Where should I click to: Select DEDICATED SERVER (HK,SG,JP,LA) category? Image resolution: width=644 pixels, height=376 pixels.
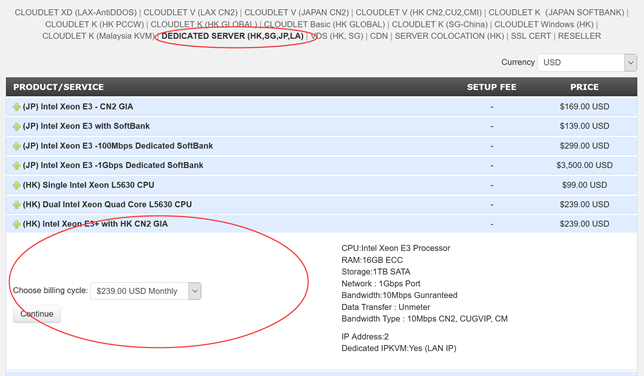(232, 36)
